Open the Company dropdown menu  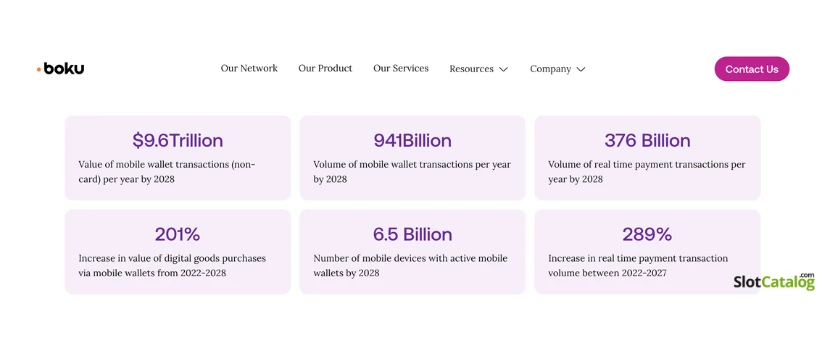click(x=557, y=69)
